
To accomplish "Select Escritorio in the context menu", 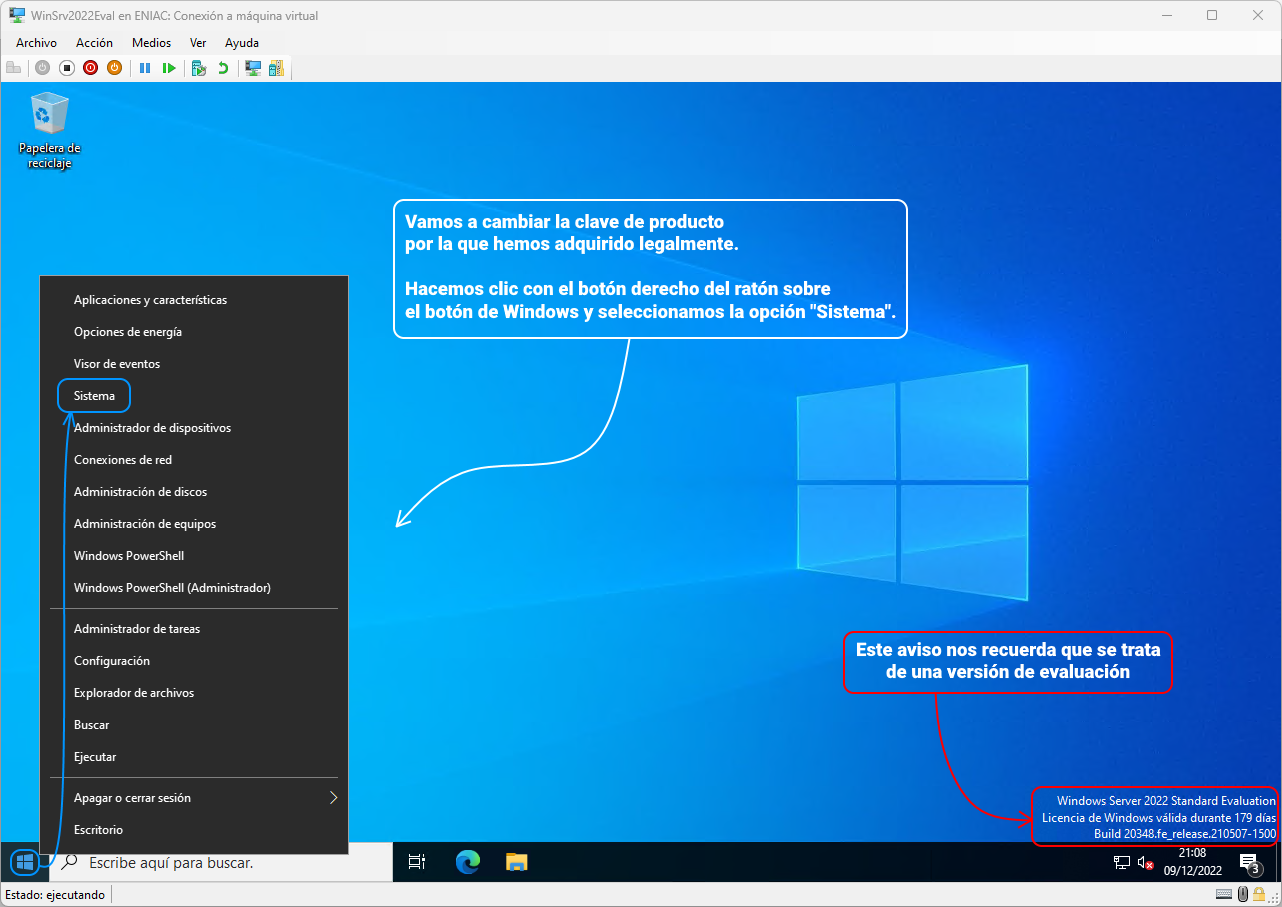I will 193,830.
